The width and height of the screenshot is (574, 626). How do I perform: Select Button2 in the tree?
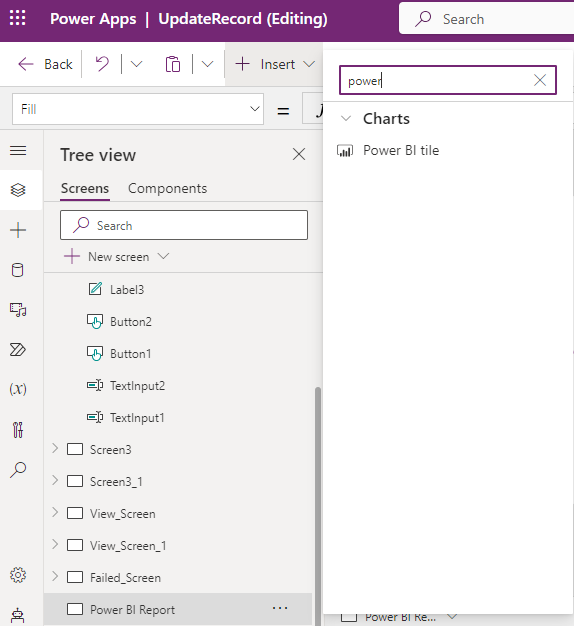pos(131,322)
